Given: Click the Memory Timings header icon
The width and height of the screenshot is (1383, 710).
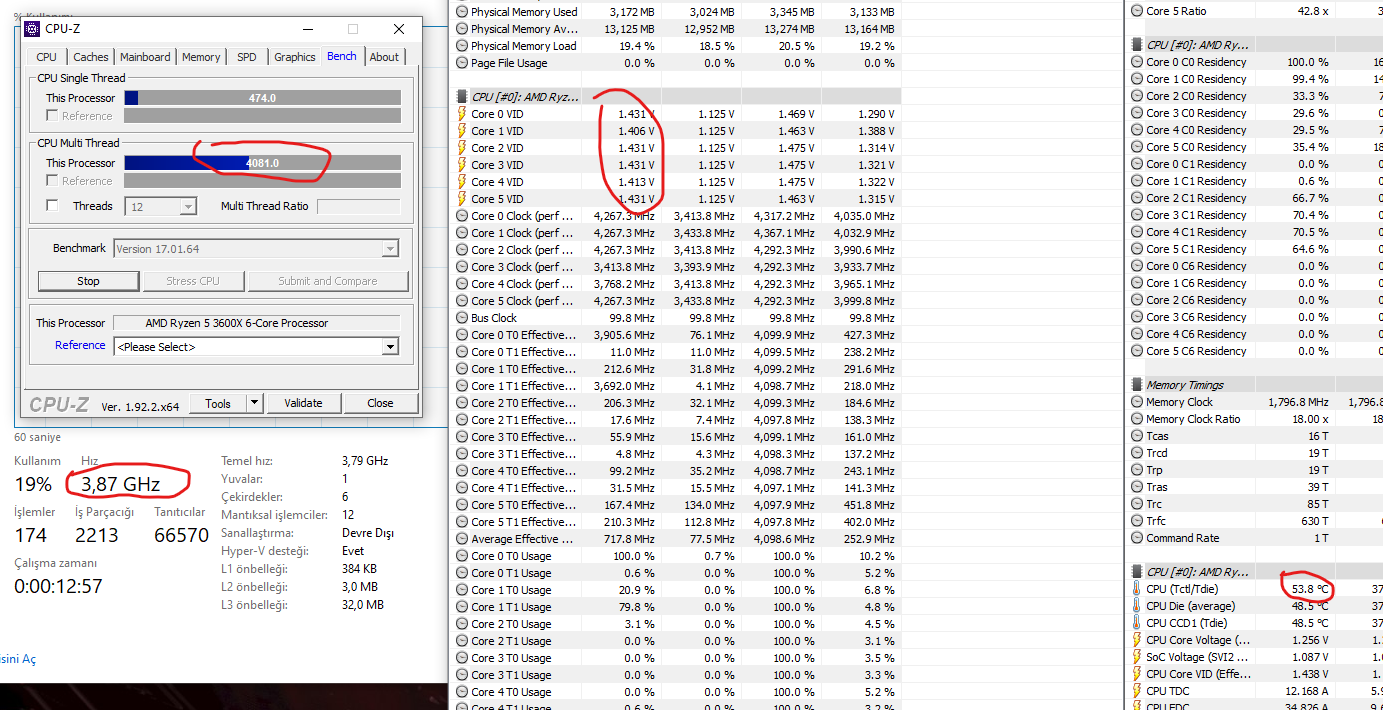Looking at the screenshot, I should [x=1137, y=385].
